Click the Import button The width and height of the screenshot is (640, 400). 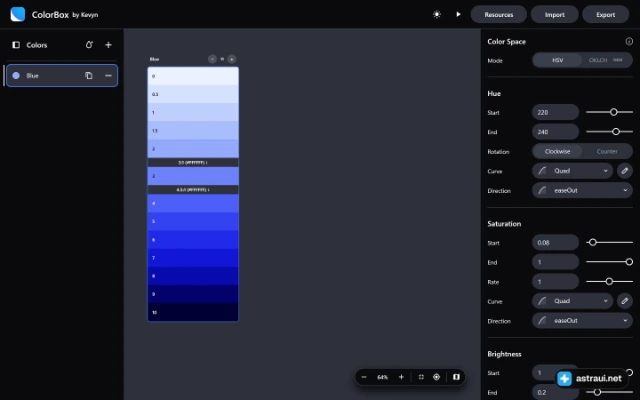(554, 14)
